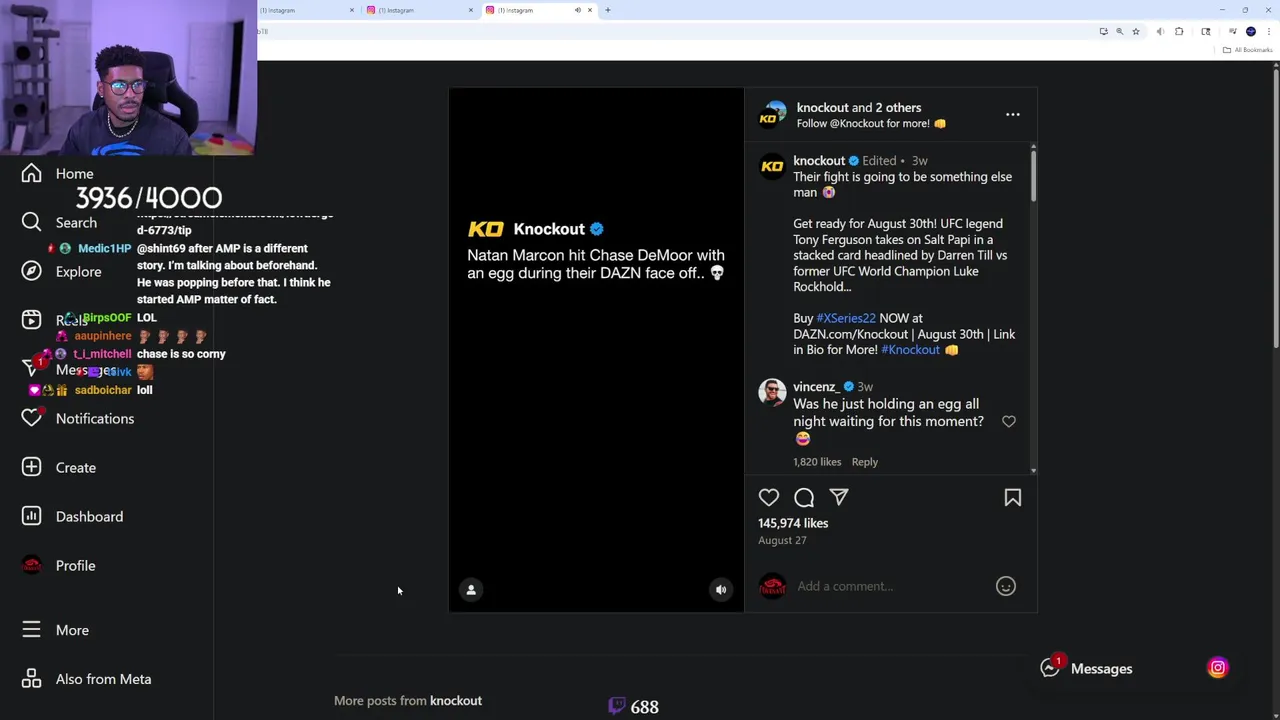Open the Explore compass icon
Image resolution: width=1280 pixels, height=720 pixels.
tap(31, 271)
